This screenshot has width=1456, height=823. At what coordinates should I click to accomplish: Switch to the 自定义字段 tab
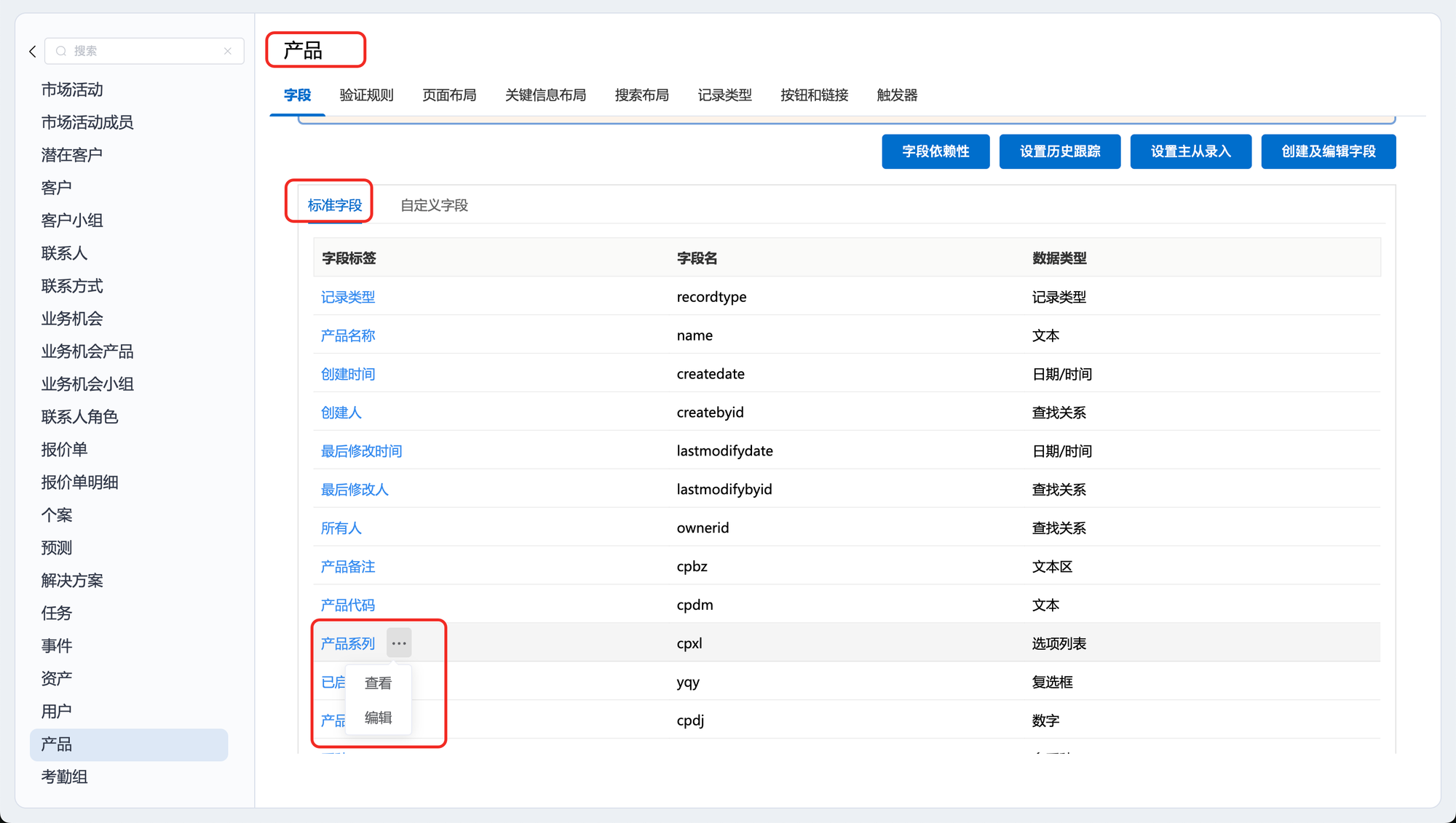[434, 205]
